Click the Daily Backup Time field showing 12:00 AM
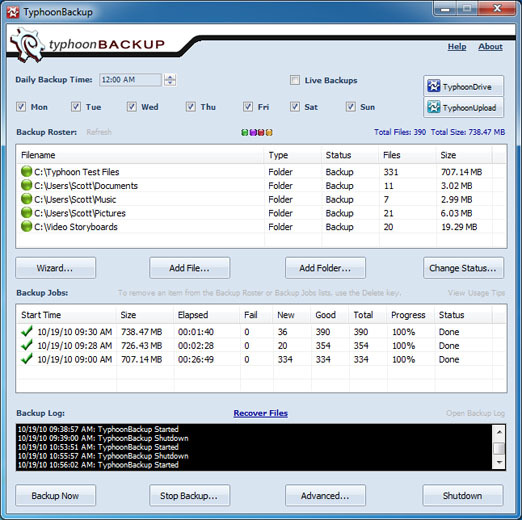 [x=130, y=80]
